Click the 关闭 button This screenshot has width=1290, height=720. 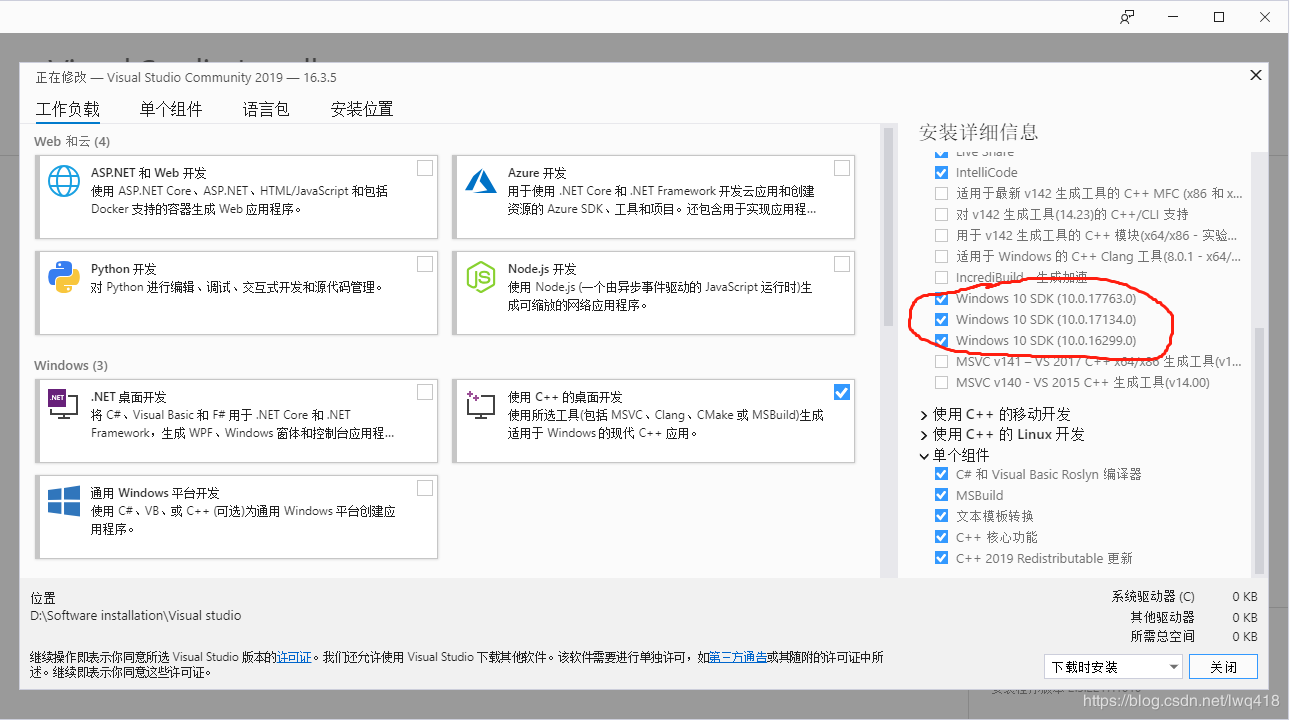coord(1223,666)
